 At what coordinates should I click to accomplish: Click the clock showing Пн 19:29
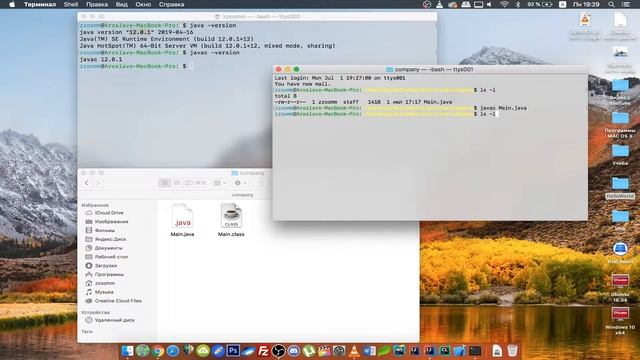tap(586, 4)
